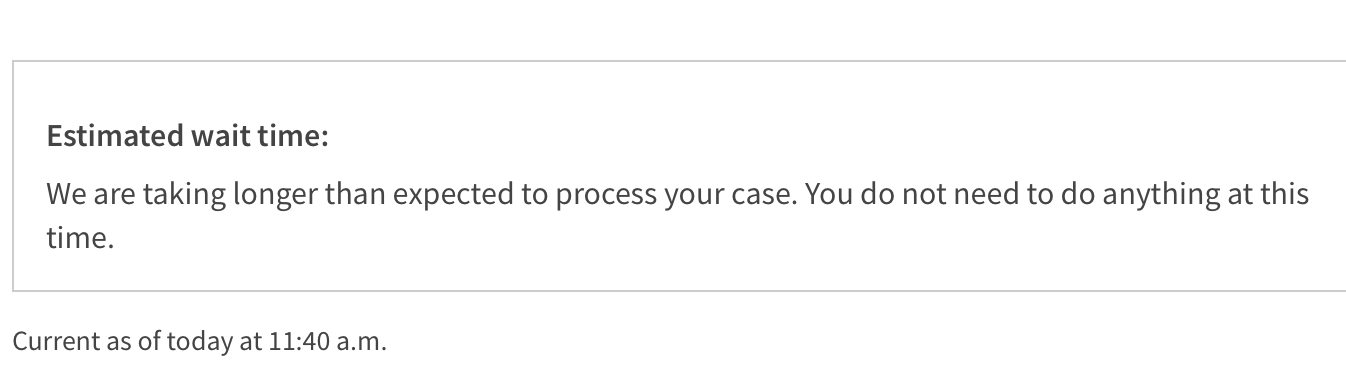Viewport: 1346px width, 392px height.
Task: Click the "Estimated wait time:" heading
Action: (x=187, y=136)
